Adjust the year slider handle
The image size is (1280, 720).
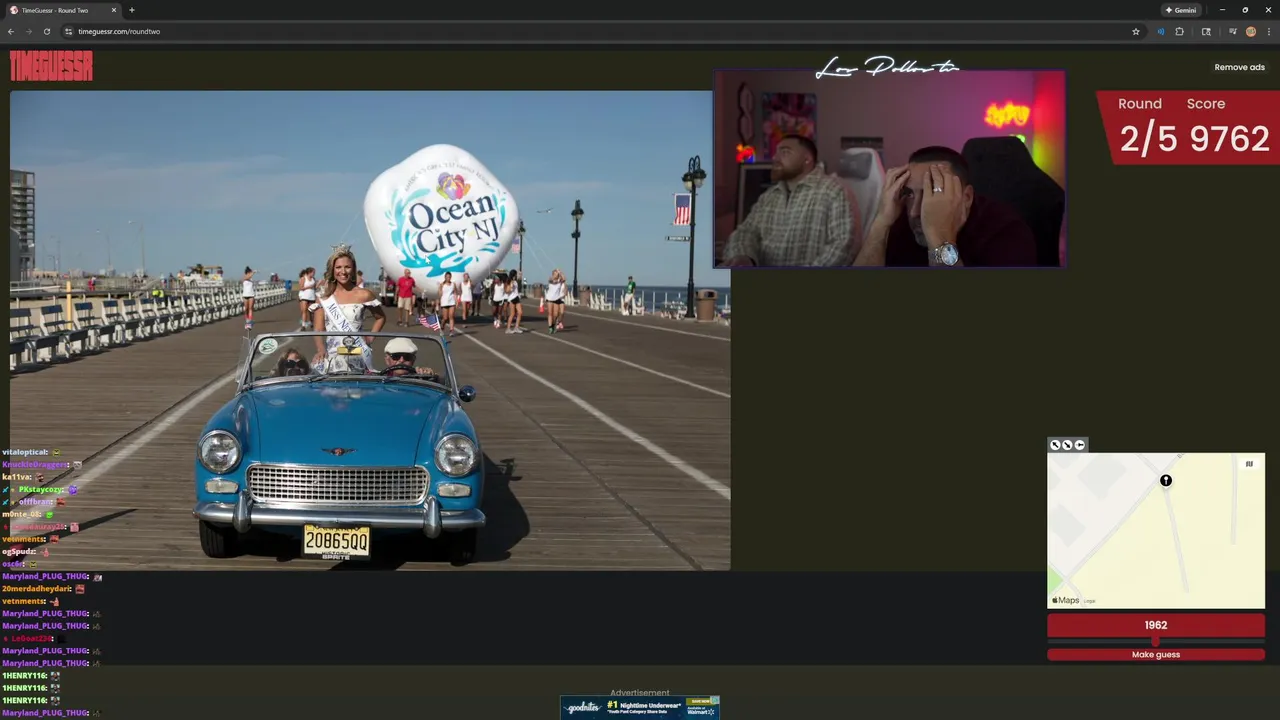point(1156,641)
